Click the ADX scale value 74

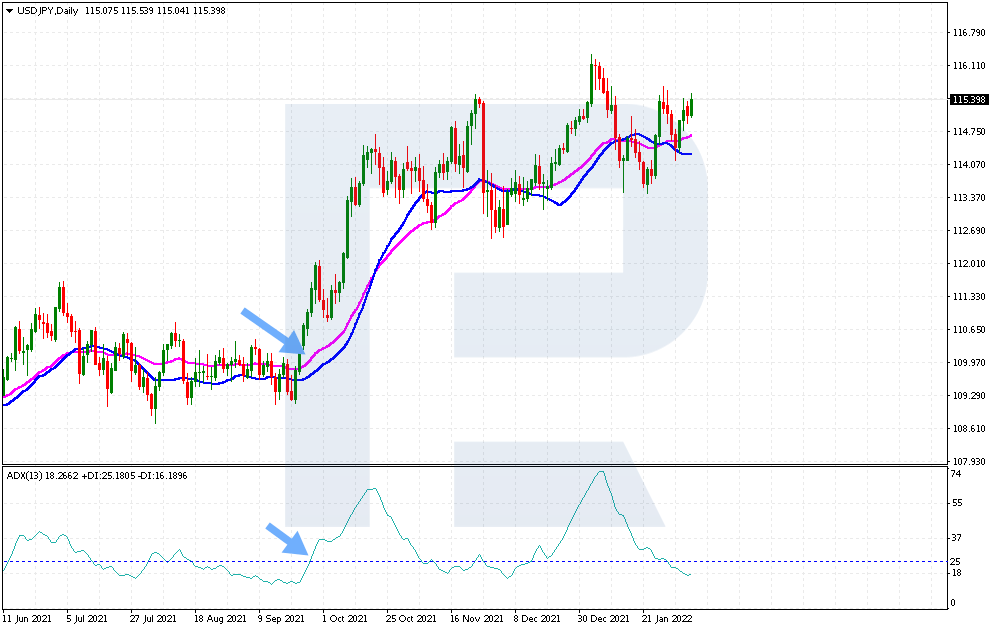[956, 474]
